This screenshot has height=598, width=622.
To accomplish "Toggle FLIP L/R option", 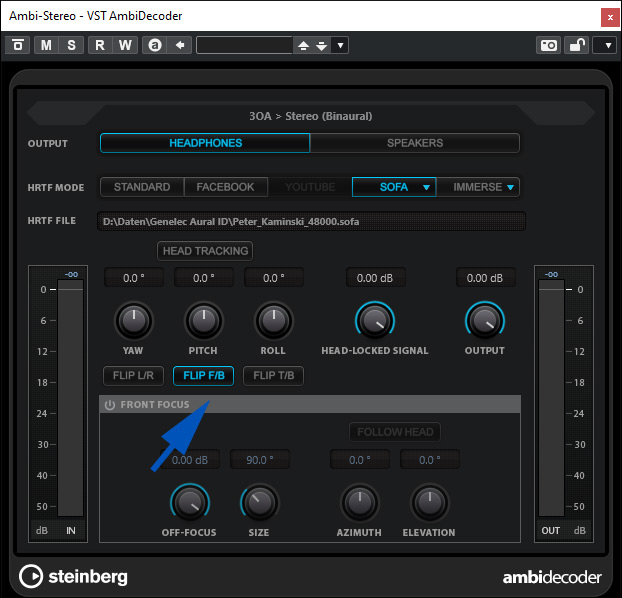I will tap(134, 376).
